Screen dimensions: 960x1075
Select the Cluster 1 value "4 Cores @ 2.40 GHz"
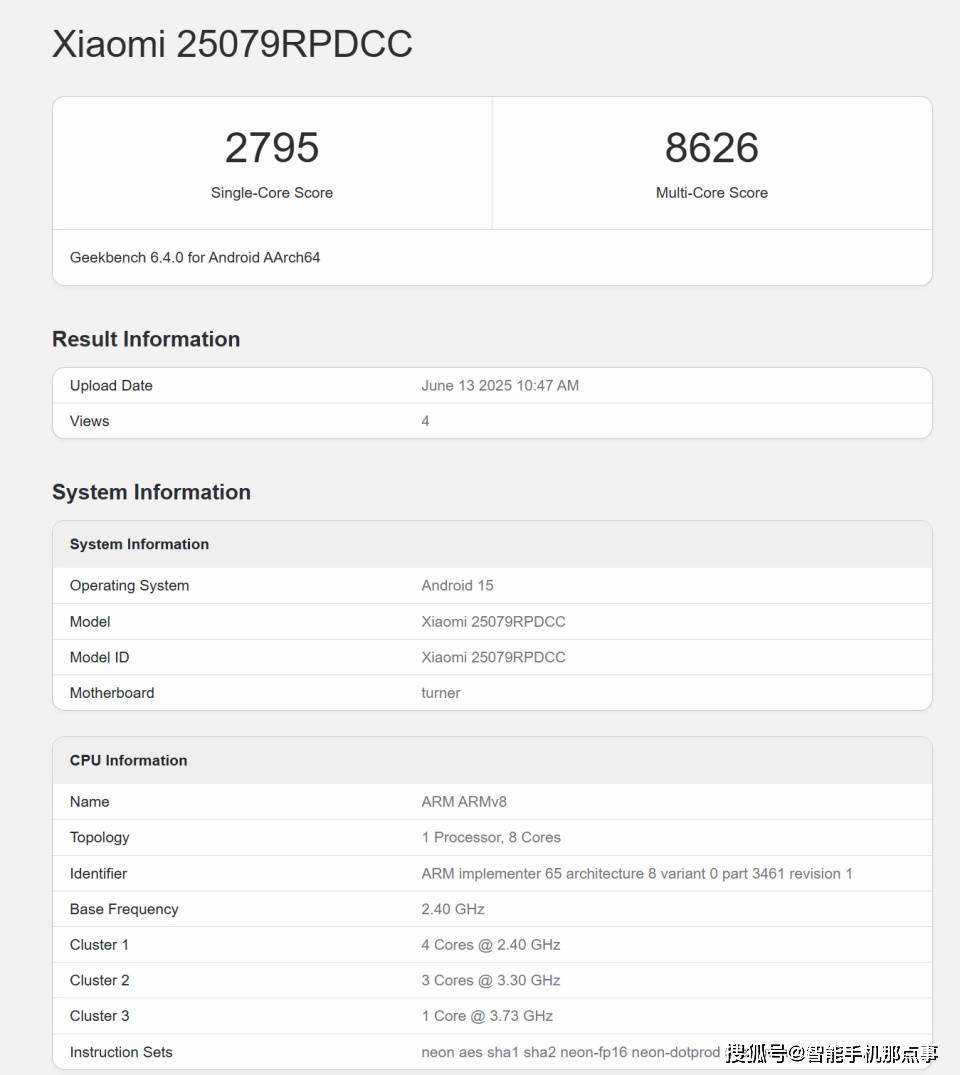coord(491,945)
